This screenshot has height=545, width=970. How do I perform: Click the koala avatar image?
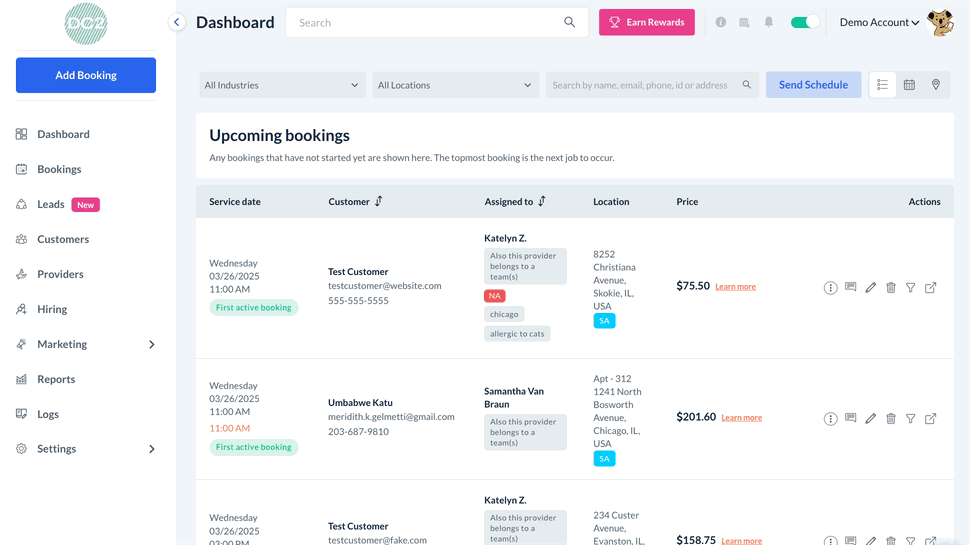coord(940,23)
